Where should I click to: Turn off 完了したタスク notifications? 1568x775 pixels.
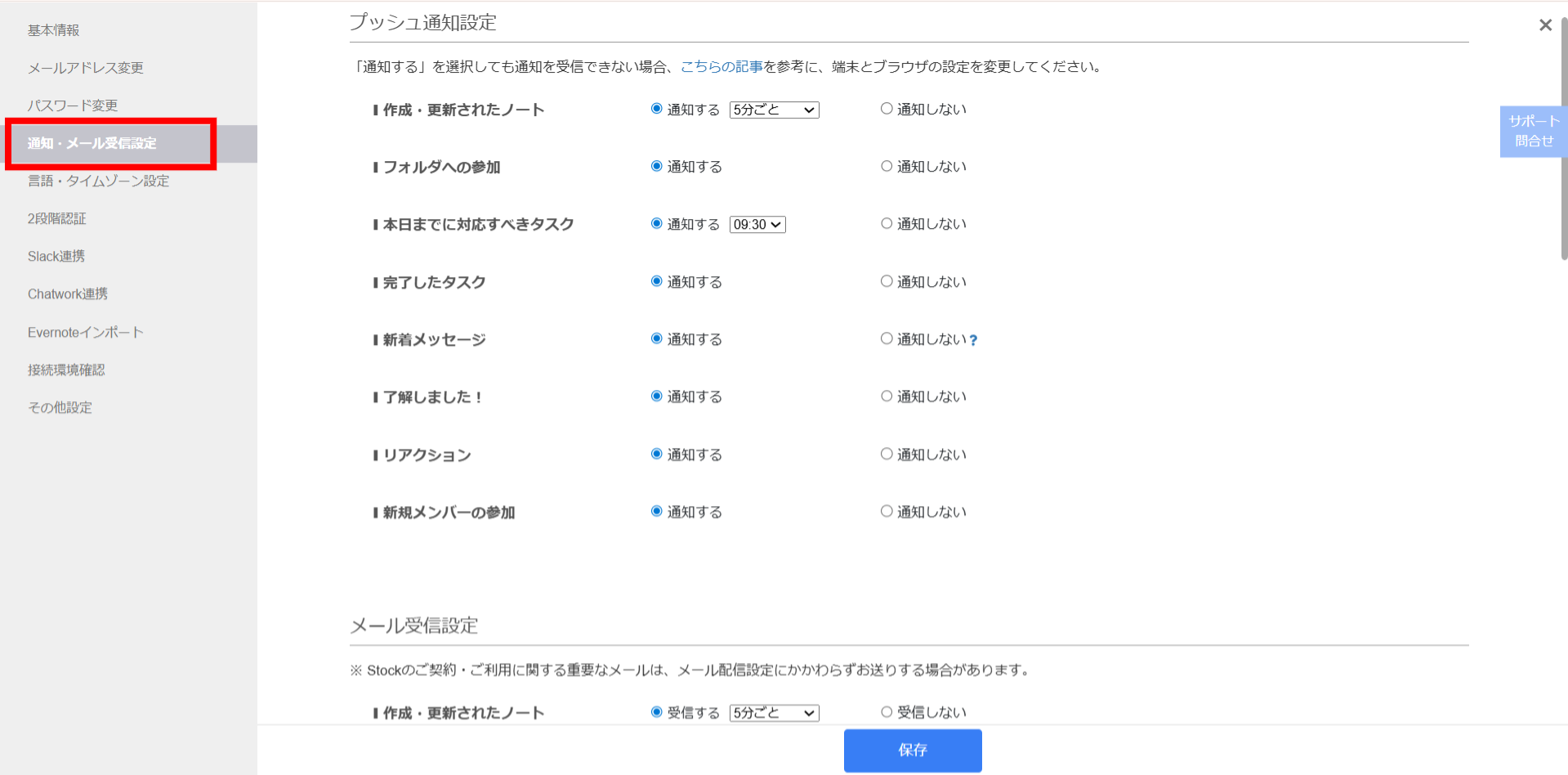click(x=886, y=280)
